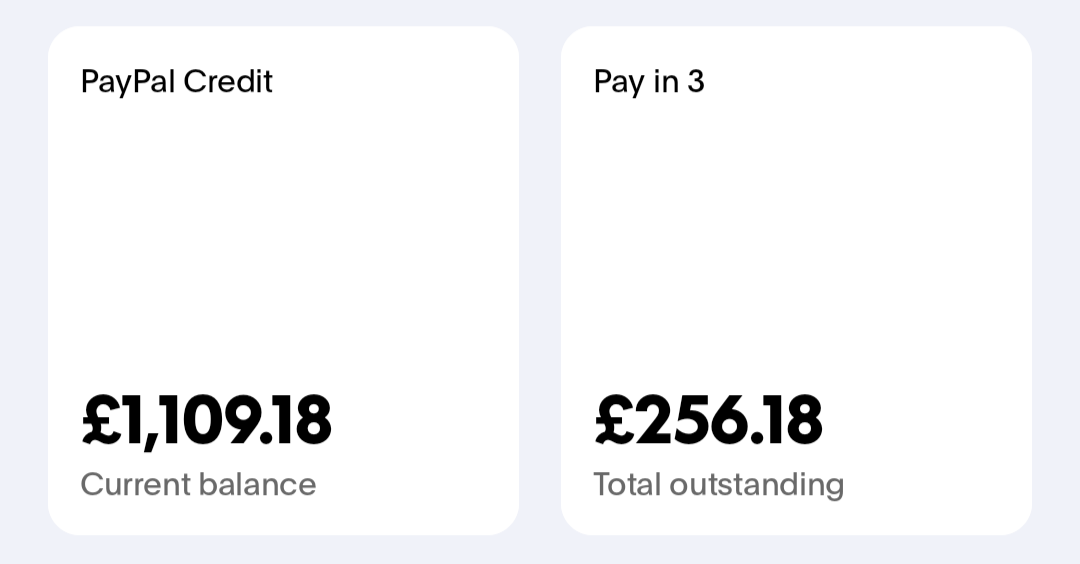This screenshot has height=564, width=1080.
Task: Click the word outstanding under £256.18
Action: (757, 485)
